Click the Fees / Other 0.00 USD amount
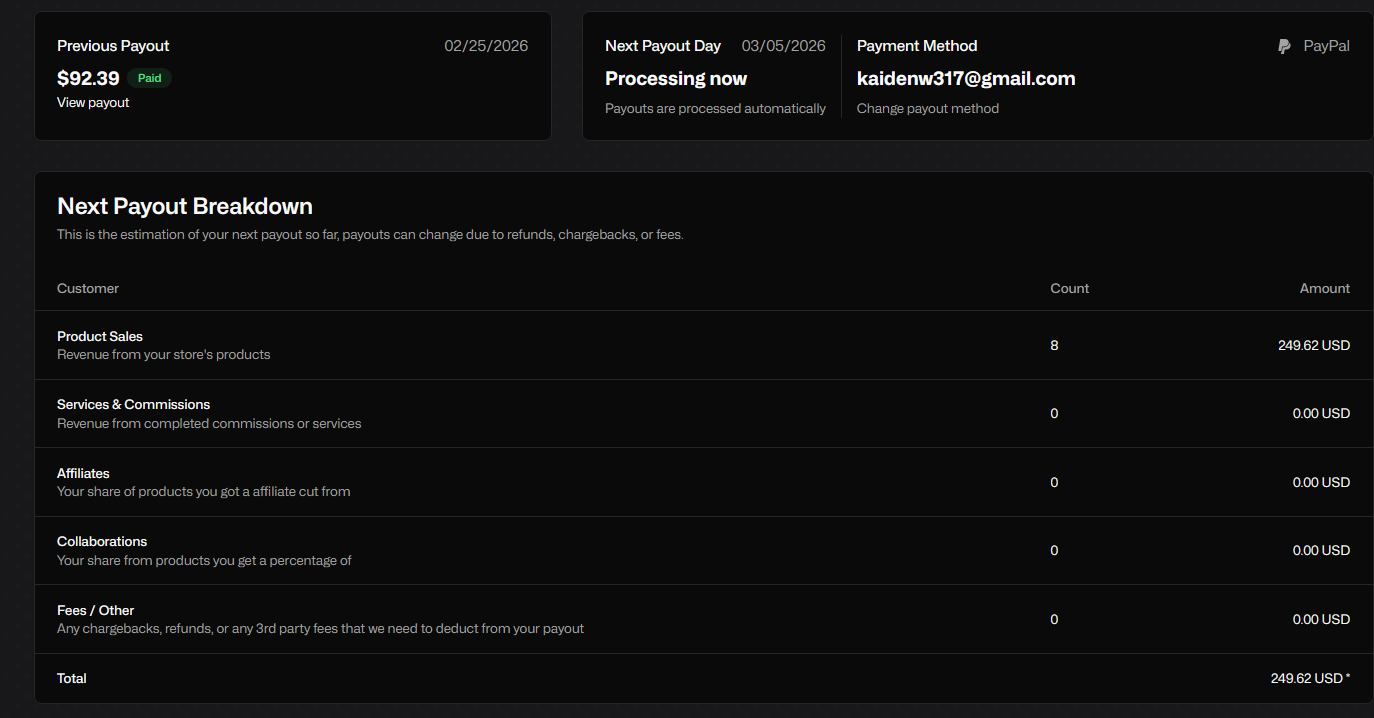 click(x=1321, y=619)
